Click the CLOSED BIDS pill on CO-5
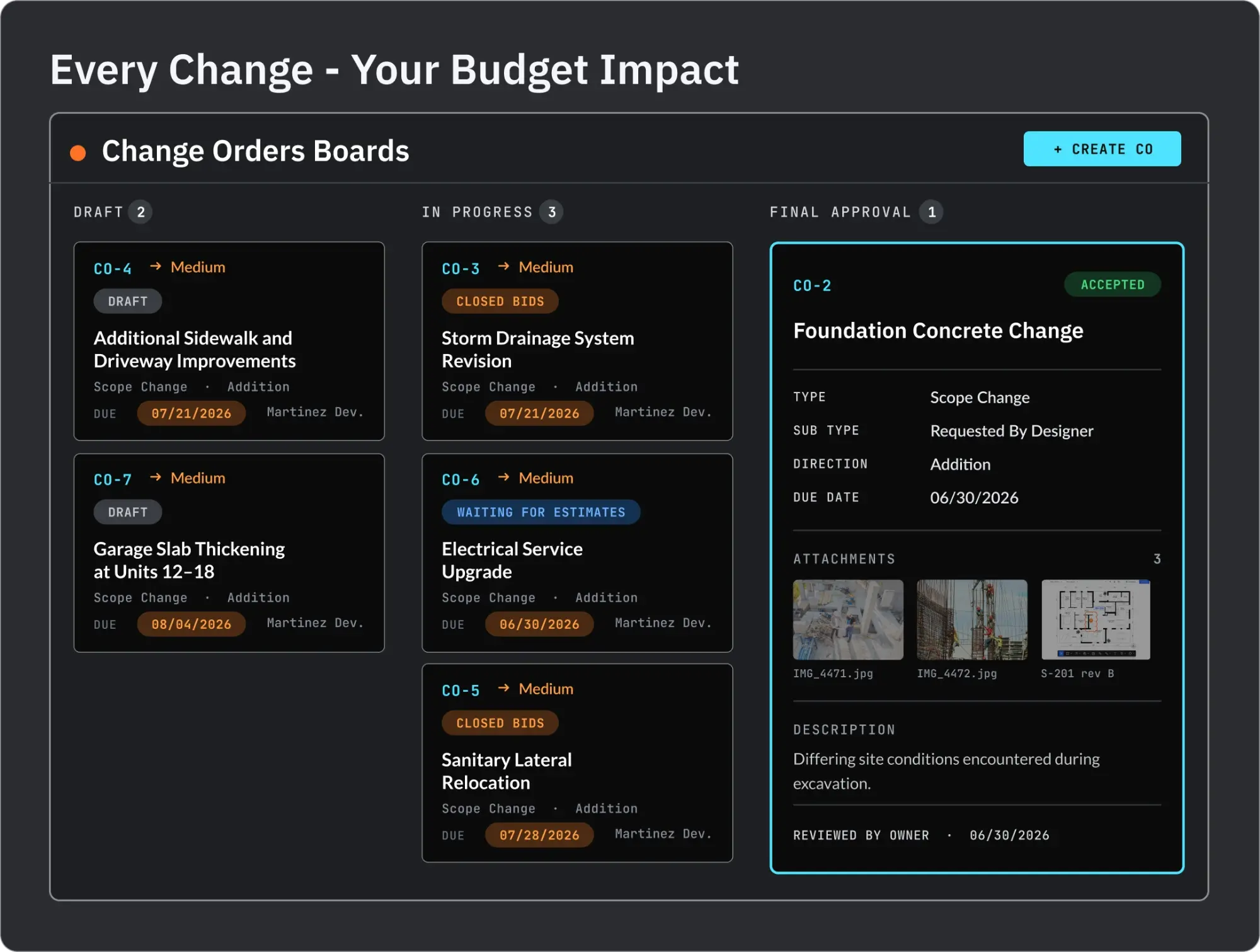The image size is (1260, 952). click(x=500, y=723)
